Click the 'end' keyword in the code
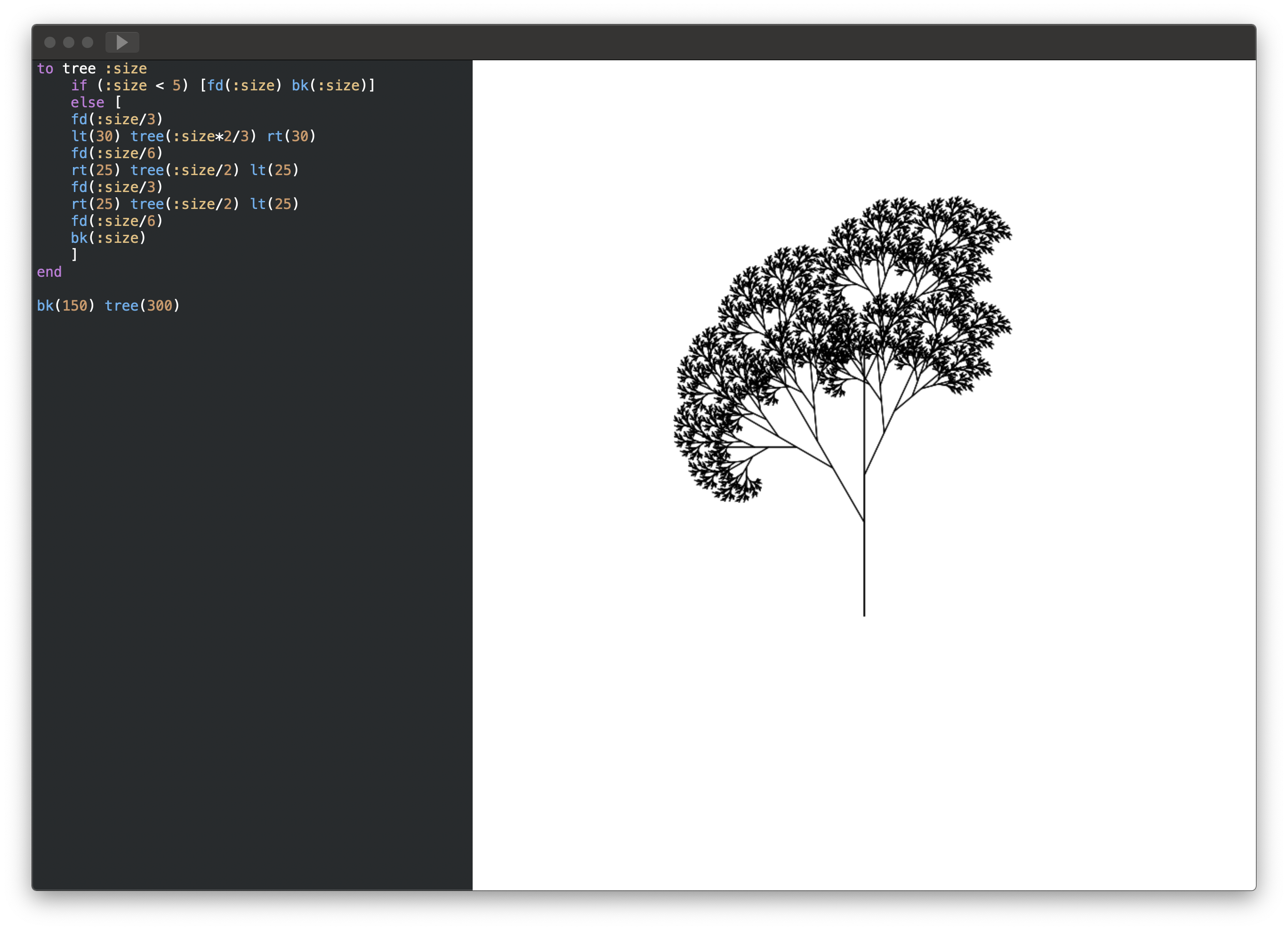Viewport: 1288px width, 930px height. (49, 272)
